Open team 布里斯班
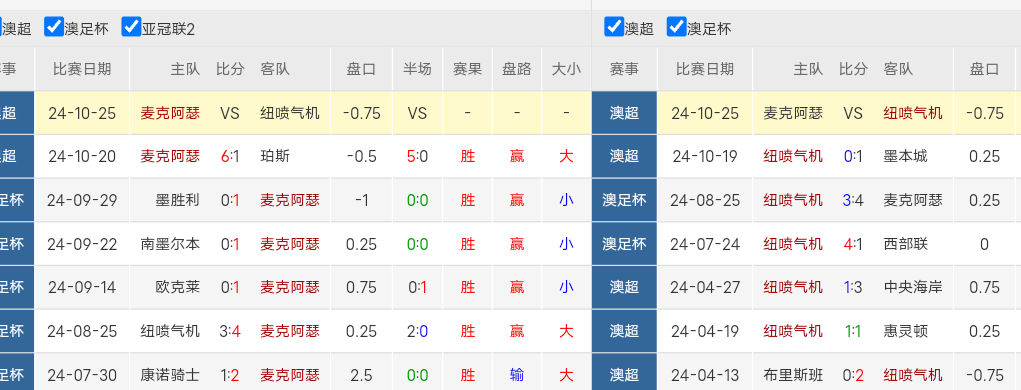The height and width of the screenshot is (390, 1021). (794, 375)
